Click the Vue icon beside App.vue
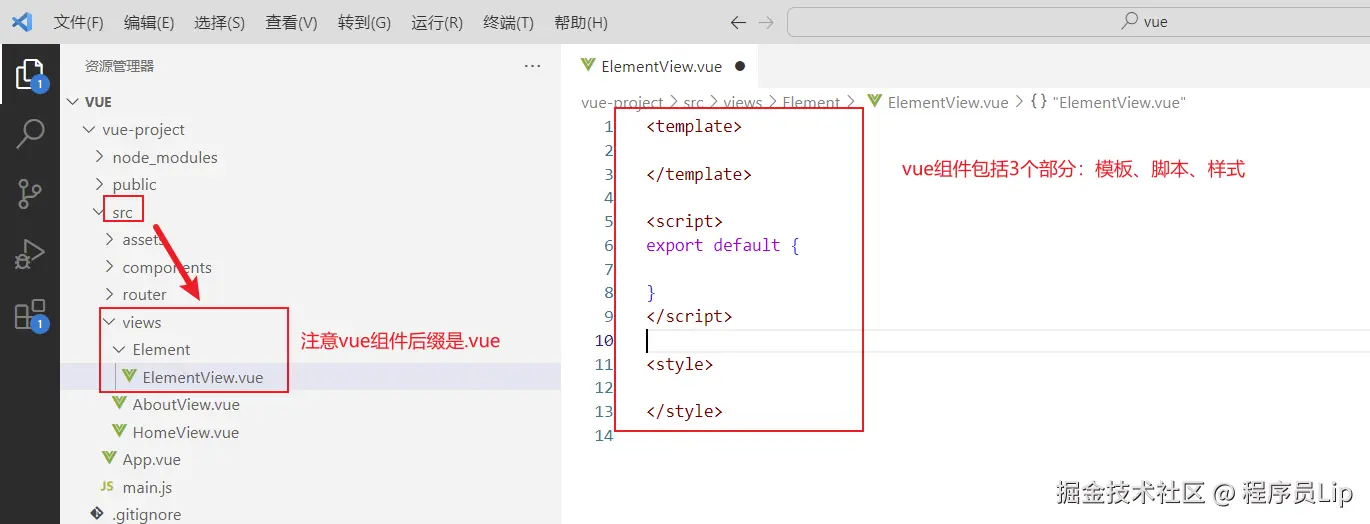Viewport: 1370px width, 524px height. click(109, 459)
